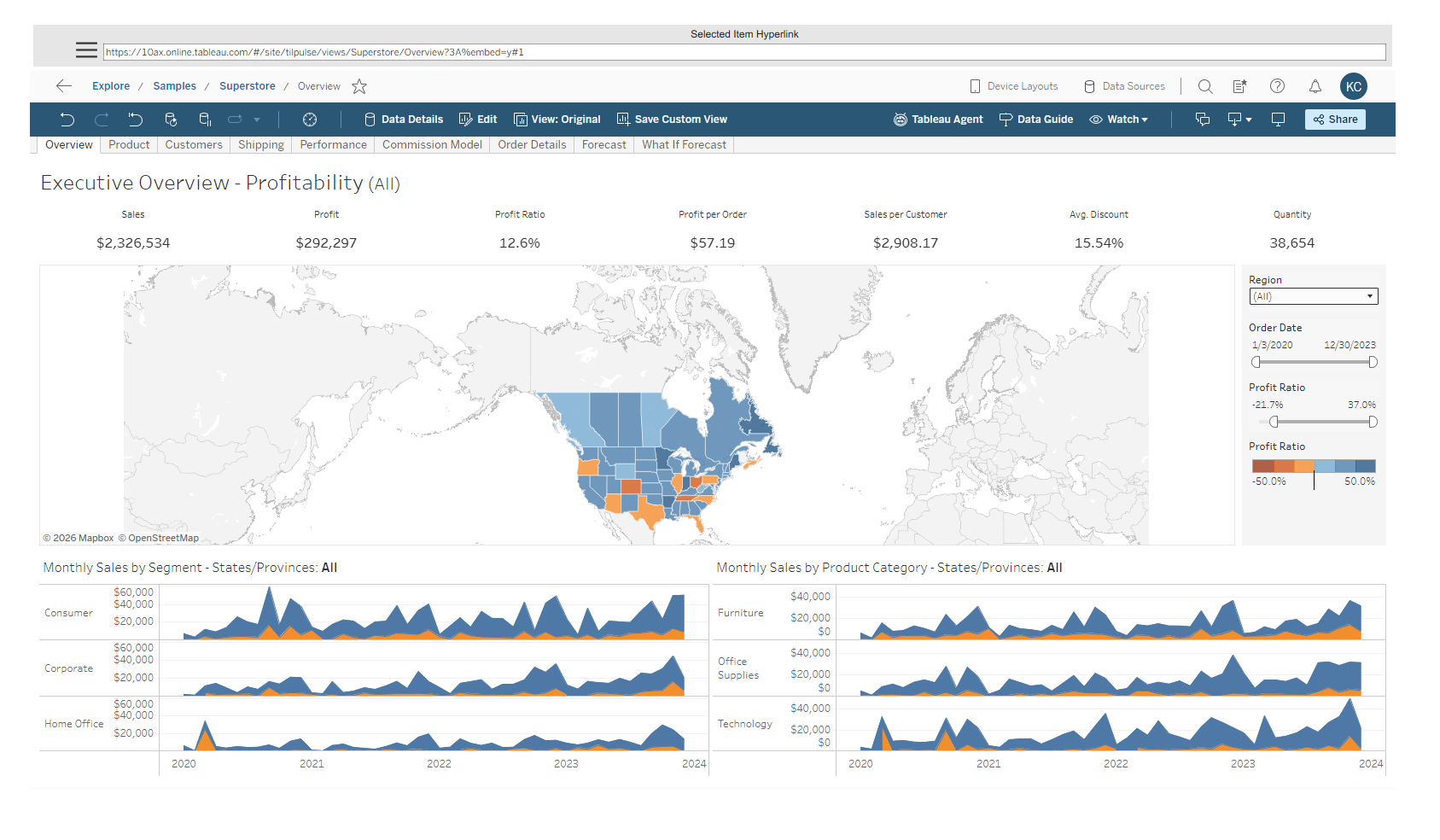Image resolution: width=1440 pixels, height=840 pixels.
Task: Switch to the Forecast tab
Action: click(603, 144)
